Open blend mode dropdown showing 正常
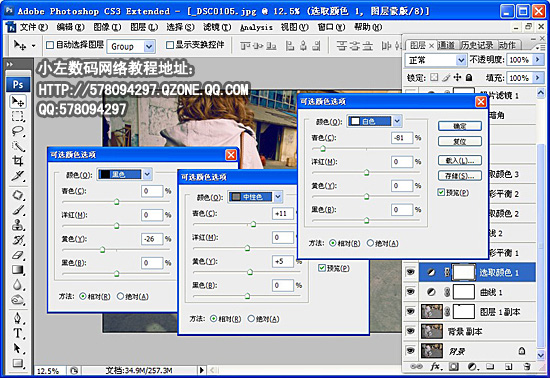The width and height of the screenshot is (550, 378). pos(461,60)
